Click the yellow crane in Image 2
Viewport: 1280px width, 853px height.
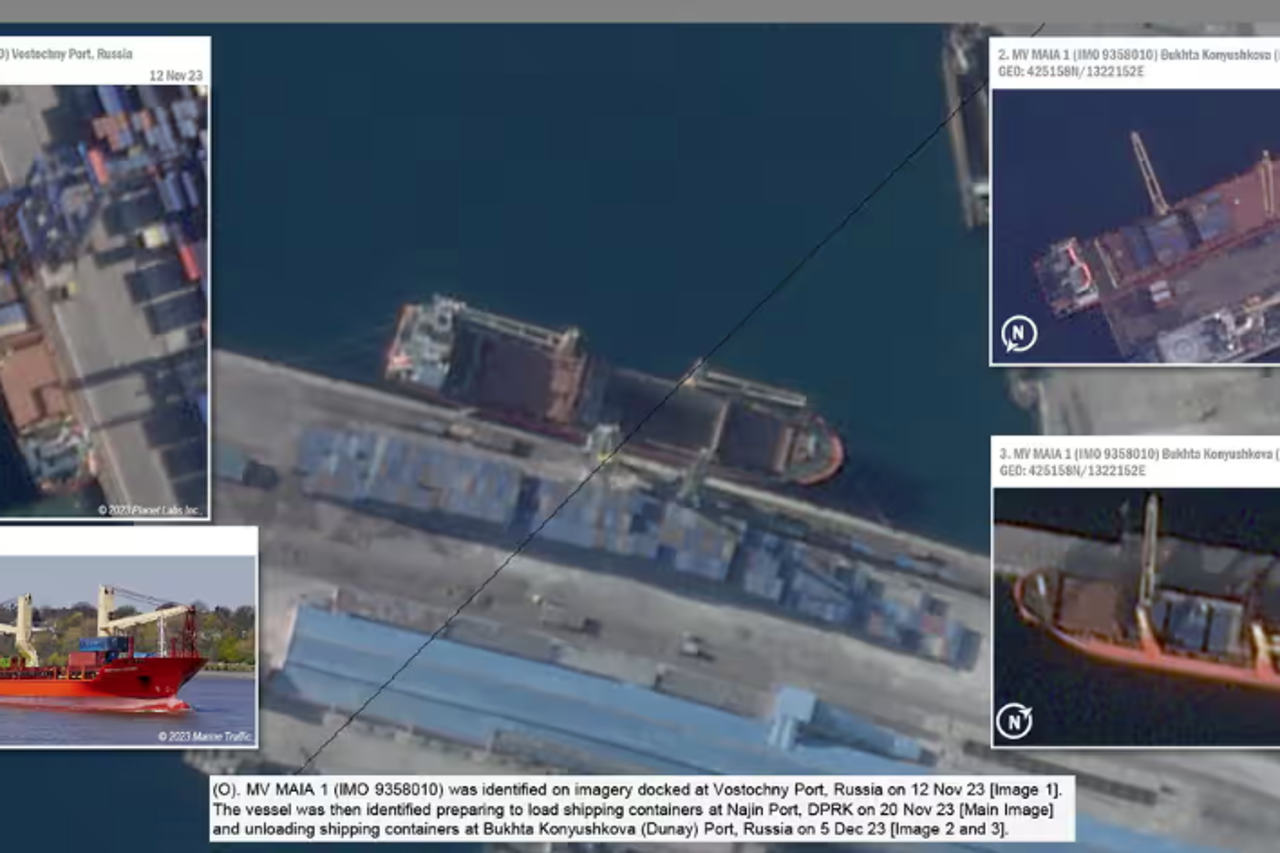click(1149, 173)
